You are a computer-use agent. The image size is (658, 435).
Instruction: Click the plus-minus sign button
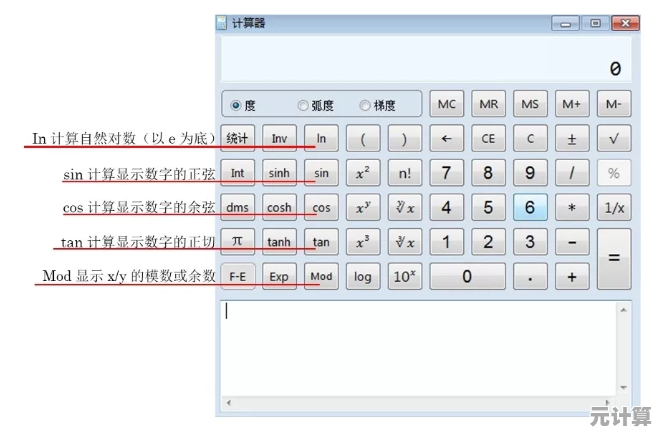point(572,139)
